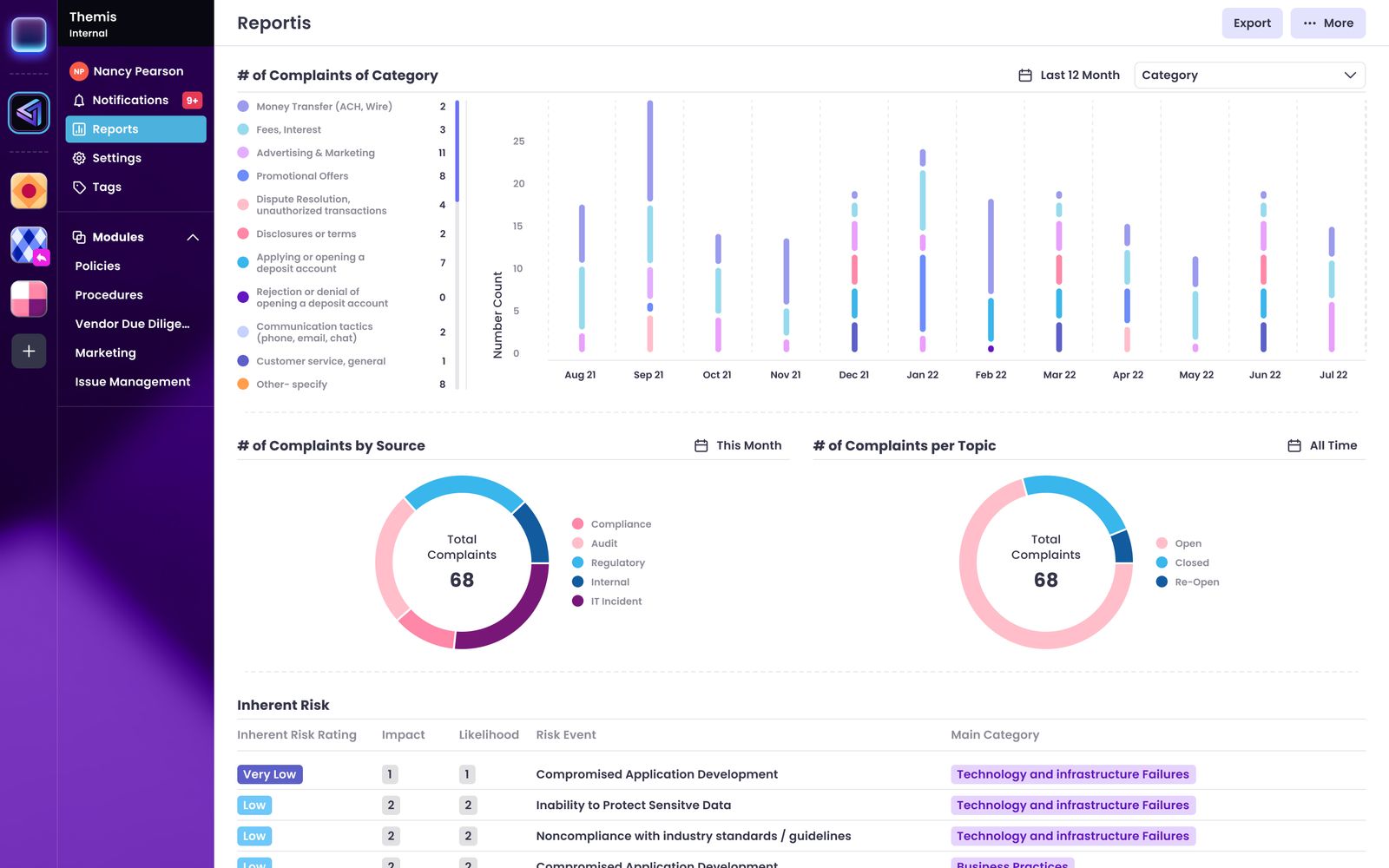
Task: Select Policies in the sidebar menu
Action: [96, 266]
